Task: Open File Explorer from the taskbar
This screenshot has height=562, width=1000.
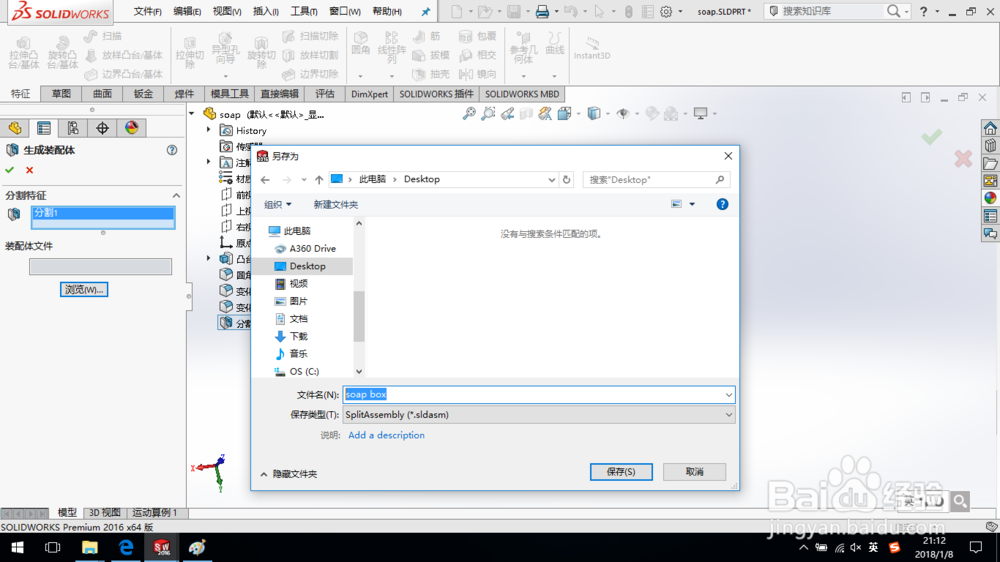Action: [89, 547]
